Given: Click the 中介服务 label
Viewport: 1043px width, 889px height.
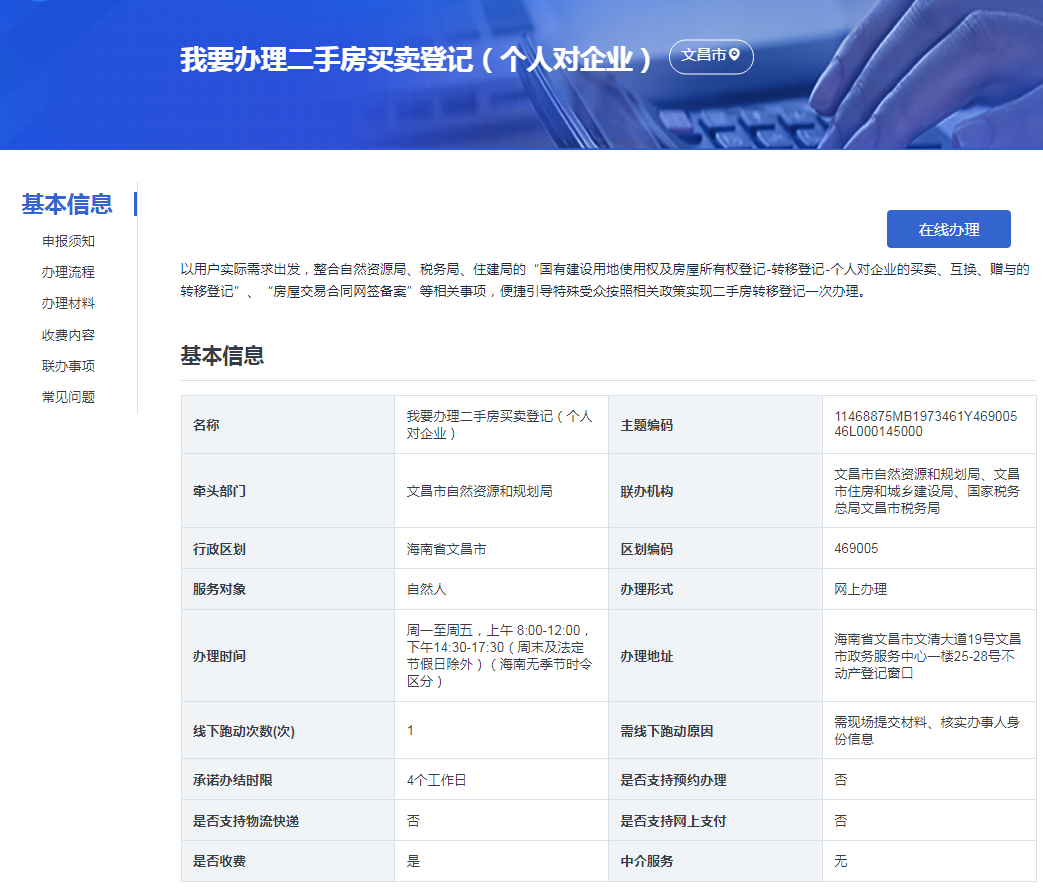Looking at the screenshot, I should (x=647, y=860).
